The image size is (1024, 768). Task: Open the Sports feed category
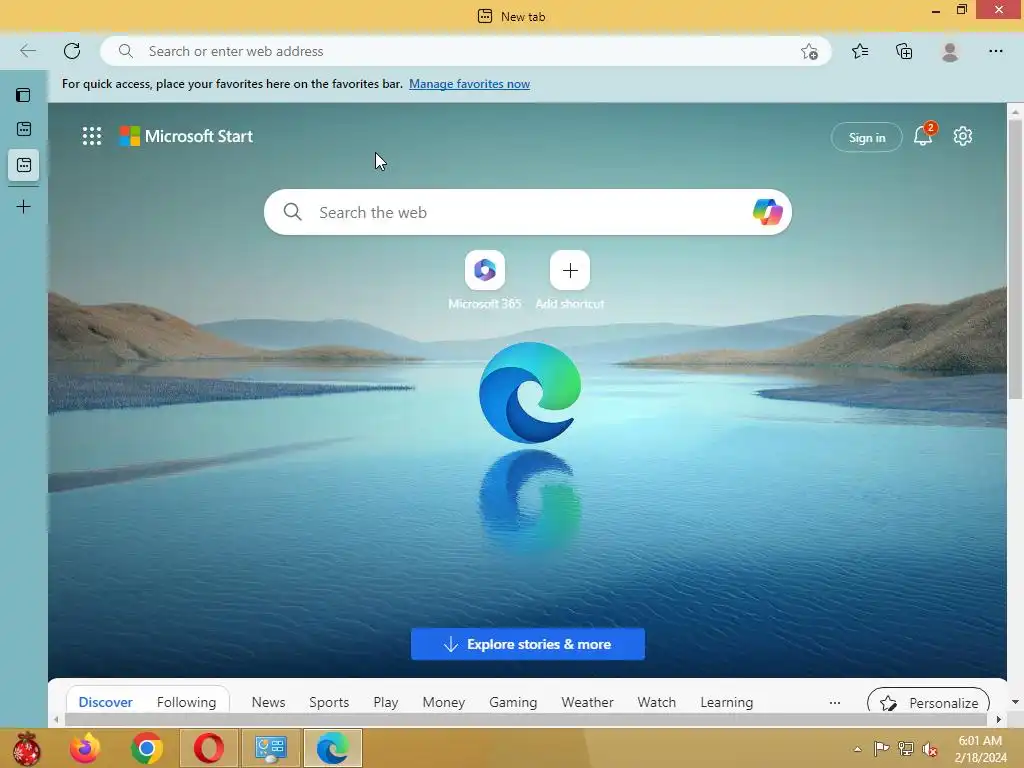click(329, 702)
